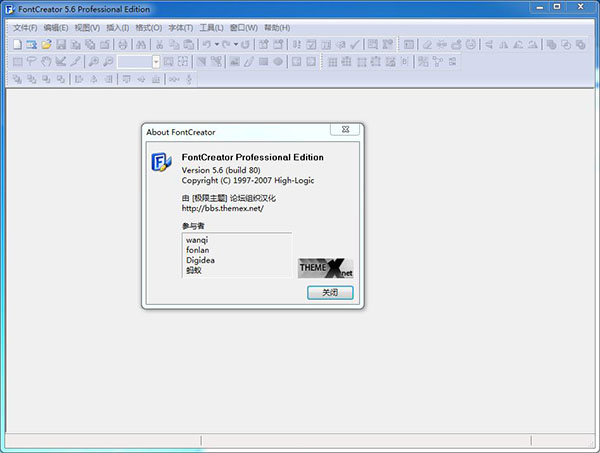Select the knife tool icon

(x=75, y=62)
